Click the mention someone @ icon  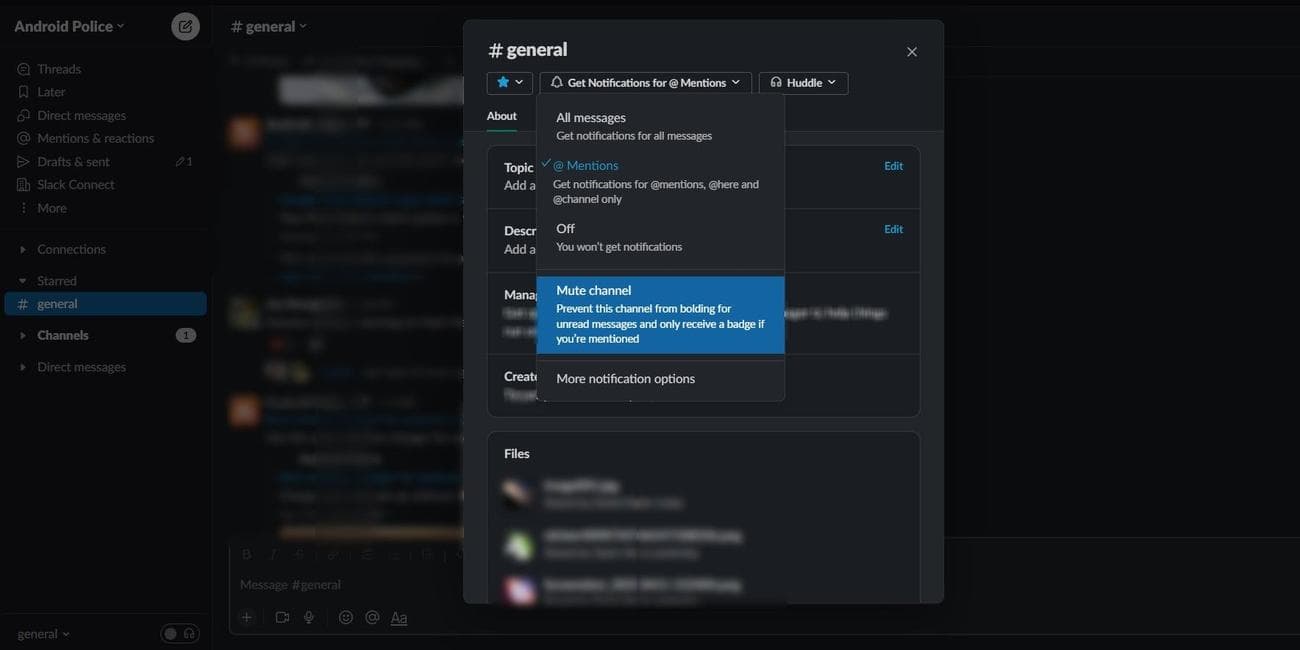tap(371, 617)
